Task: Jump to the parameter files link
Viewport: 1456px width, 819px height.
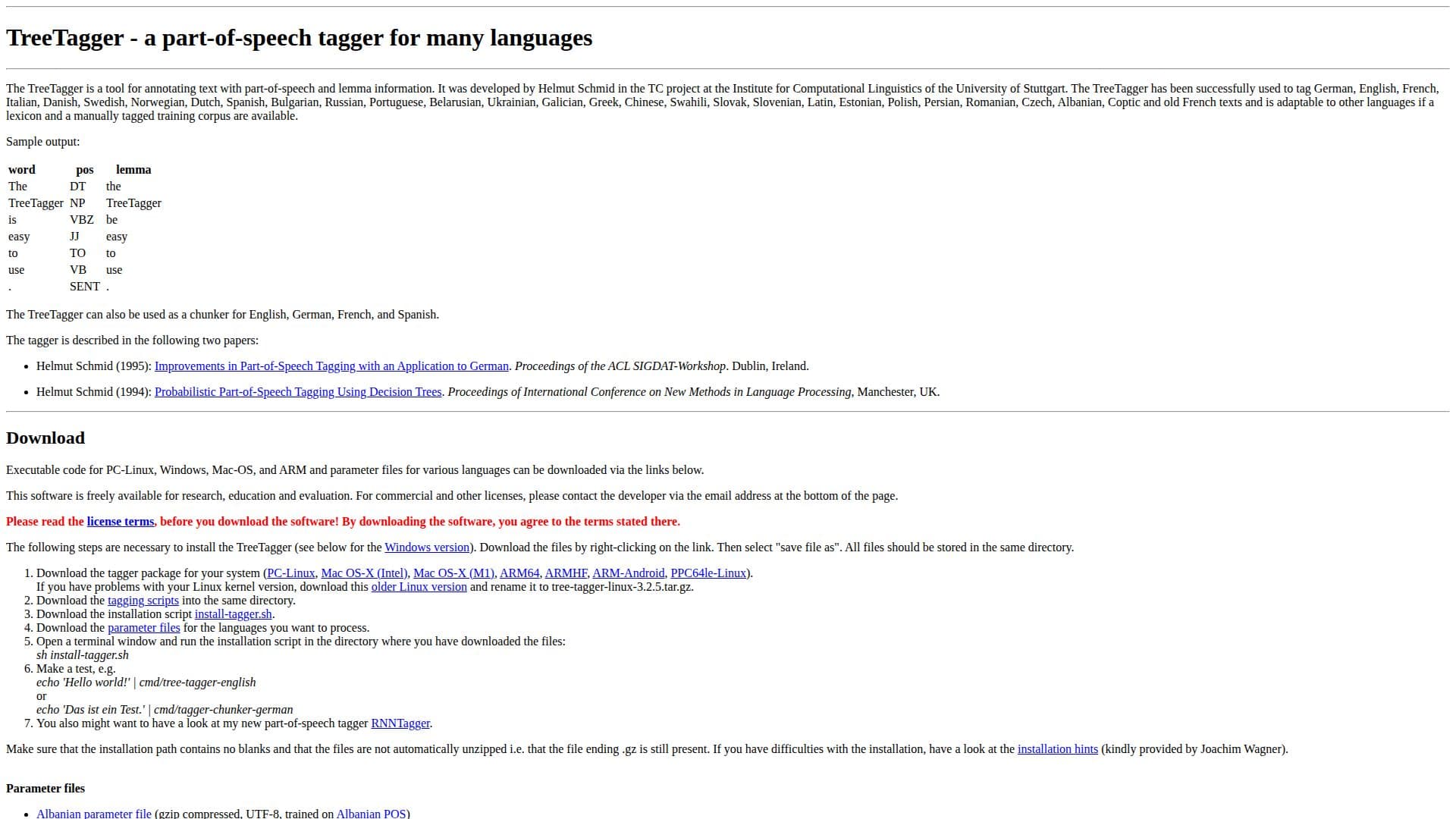Action: (x=144, y=628)
